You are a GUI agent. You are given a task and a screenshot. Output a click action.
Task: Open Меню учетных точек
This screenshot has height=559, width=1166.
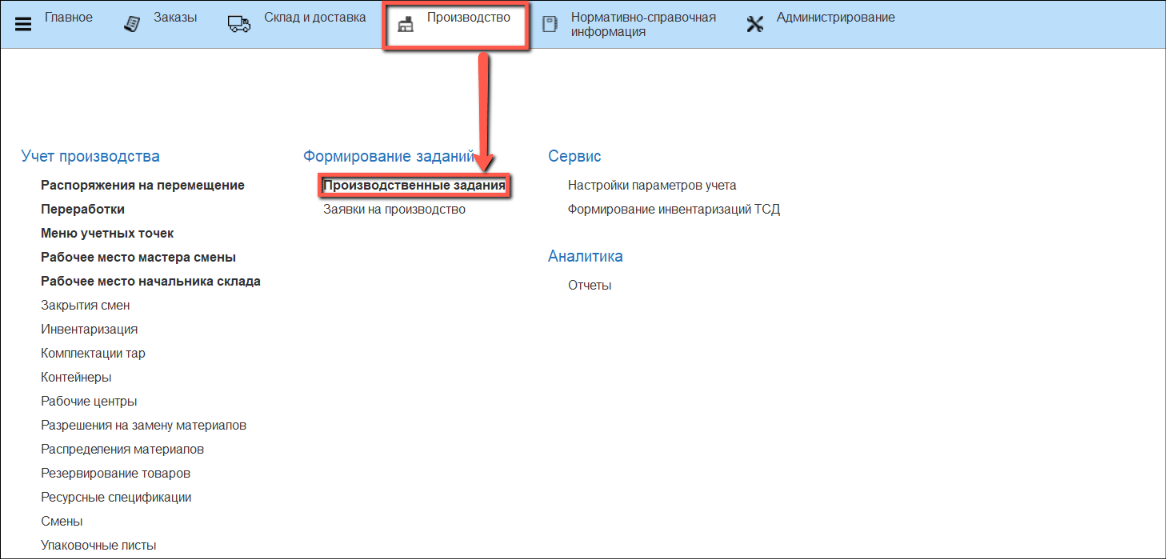coord(107,234)
